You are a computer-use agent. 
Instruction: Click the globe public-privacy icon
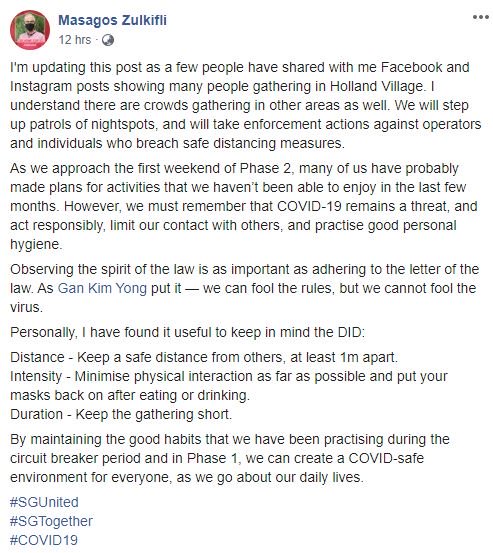(108, 40)
